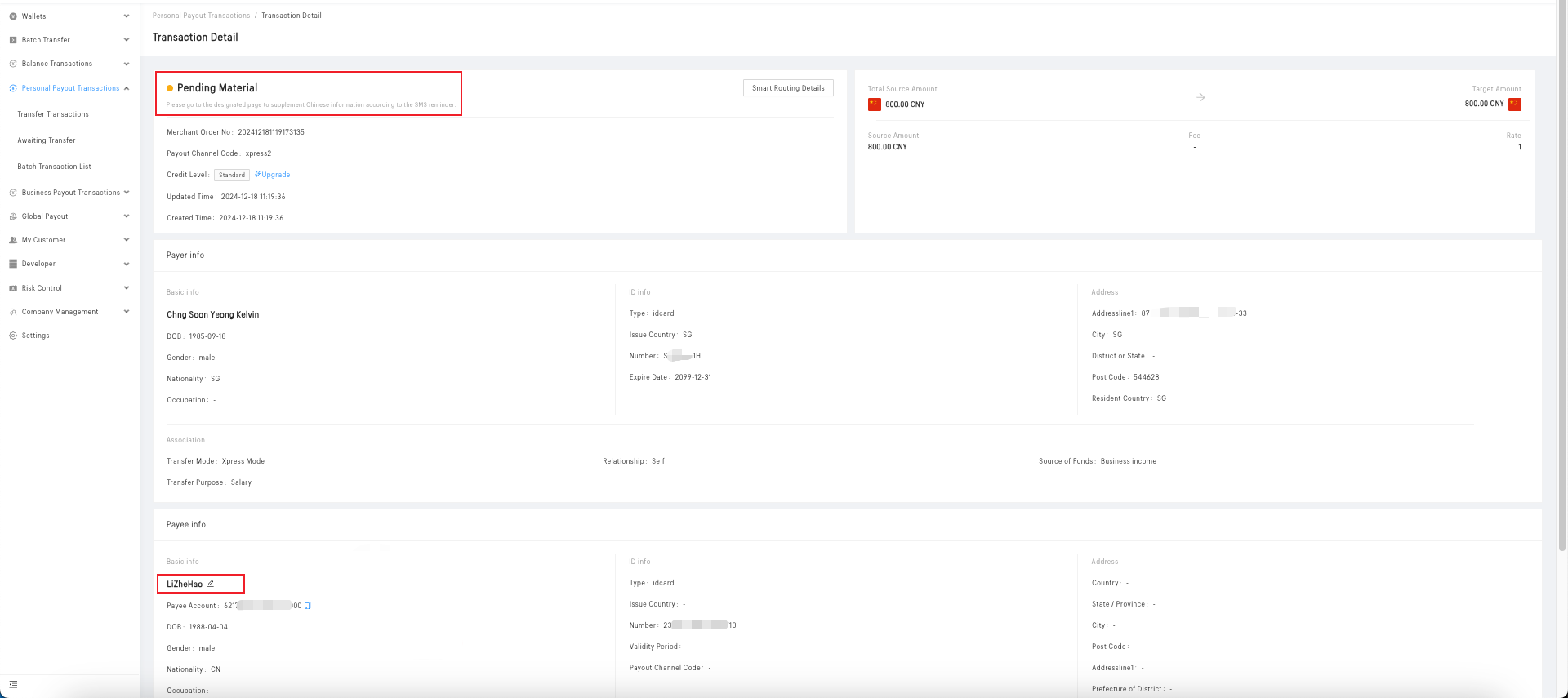Expand the Batch Transfer chevron
This screenshot has height=698, width=1568.
click(127, 40)
